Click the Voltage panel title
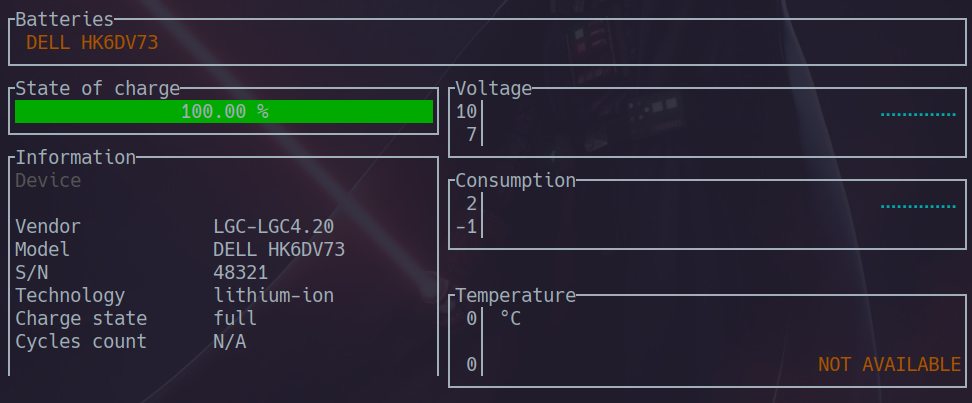Viewport: 972px width, 403px height. click(x=493, y=89)
